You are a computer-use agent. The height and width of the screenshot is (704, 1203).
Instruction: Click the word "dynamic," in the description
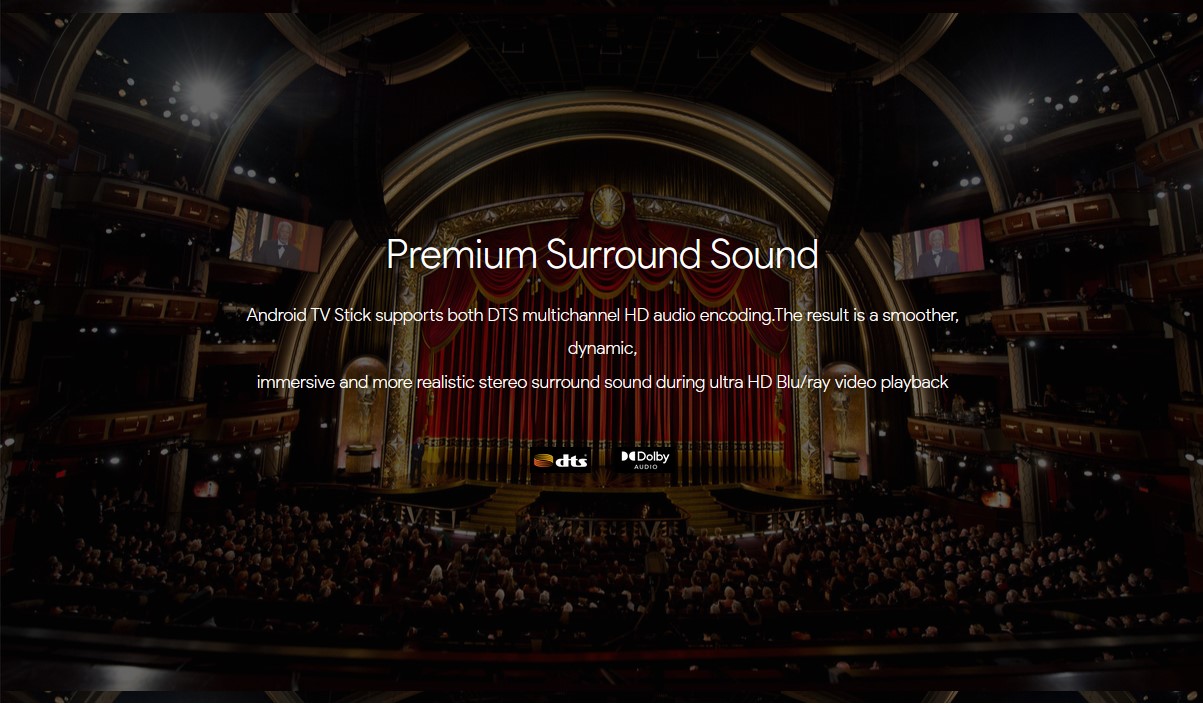tap(602, 349)
